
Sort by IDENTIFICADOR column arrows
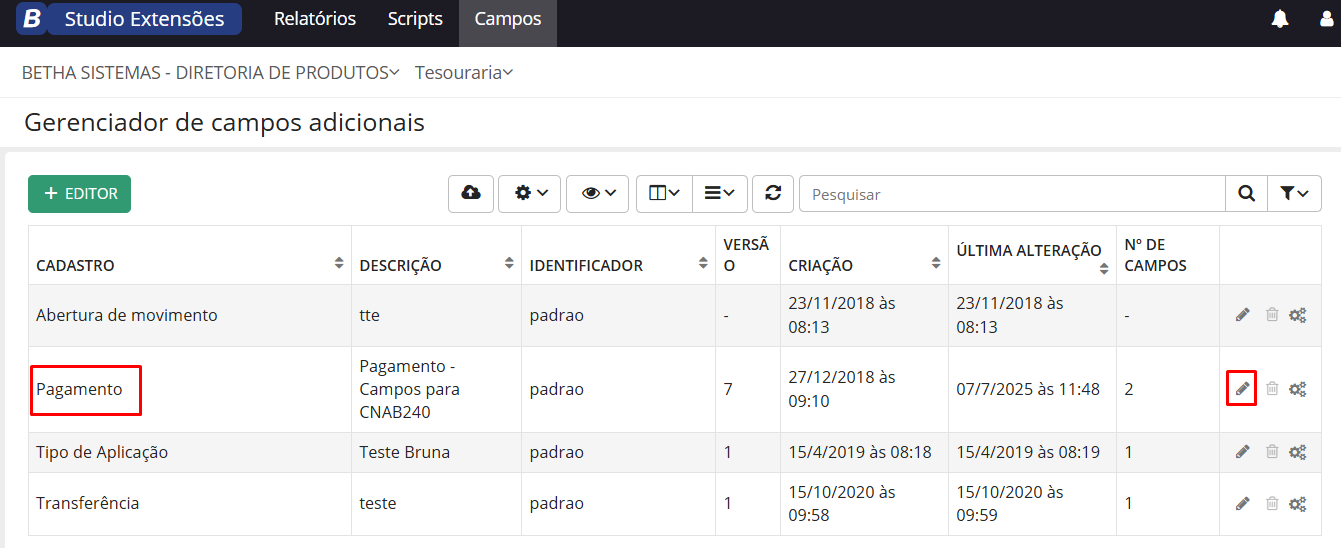(x=703, y=263)
